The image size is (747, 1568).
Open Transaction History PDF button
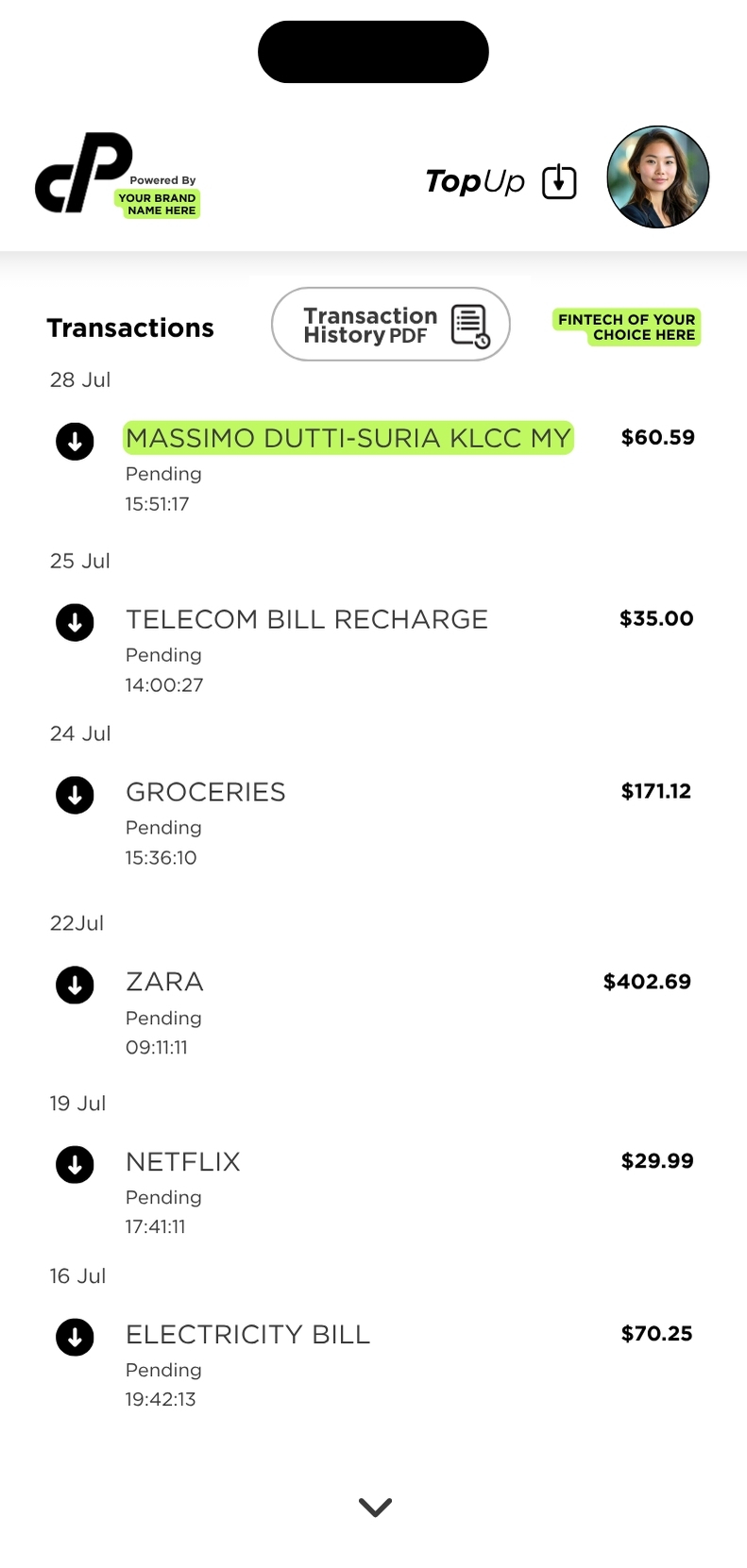[390, 325]
